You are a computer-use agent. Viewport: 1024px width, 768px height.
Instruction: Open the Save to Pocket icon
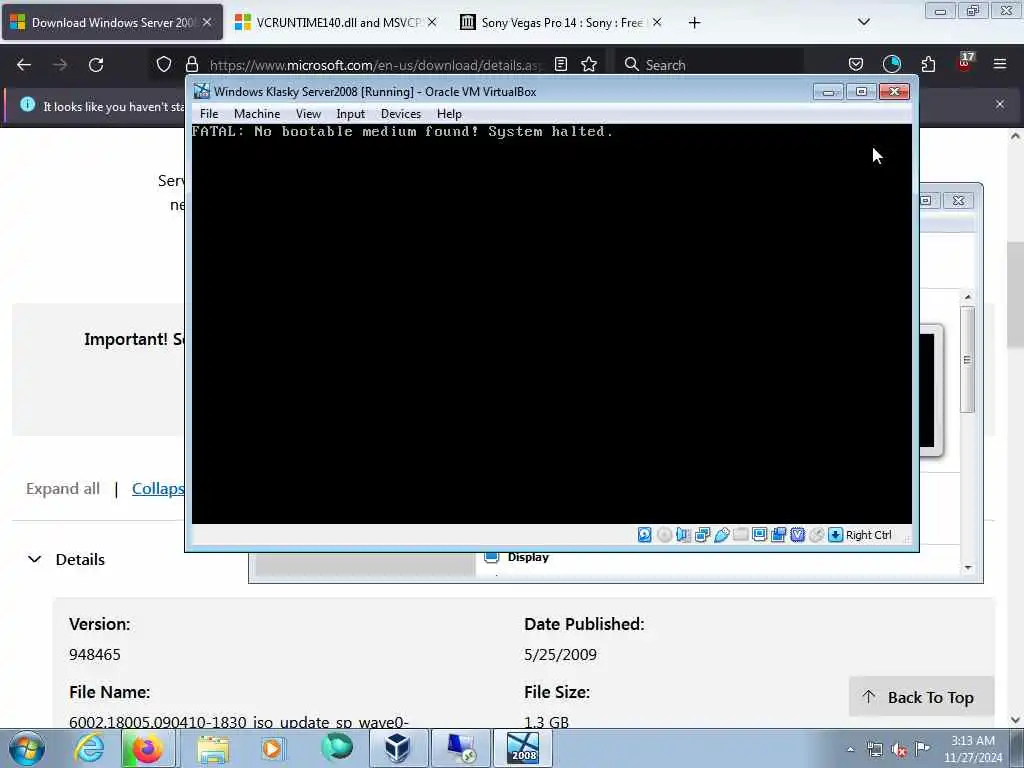856,64
